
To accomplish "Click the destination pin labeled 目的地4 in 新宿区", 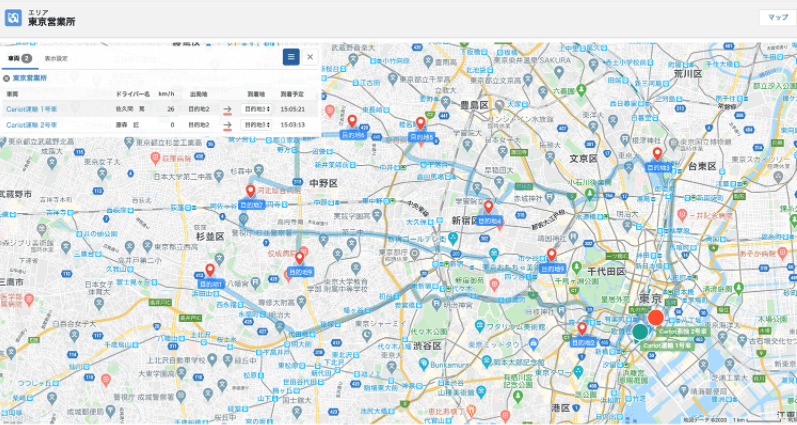I will (488, 207).
